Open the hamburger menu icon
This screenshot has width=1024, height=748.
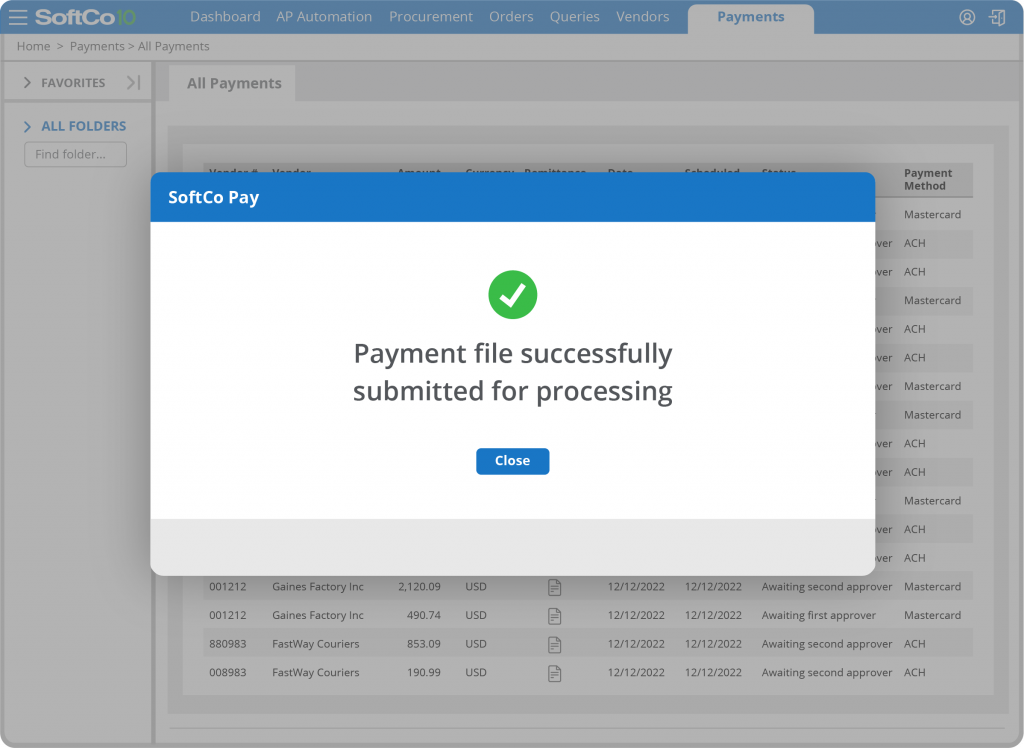[18, 17]
